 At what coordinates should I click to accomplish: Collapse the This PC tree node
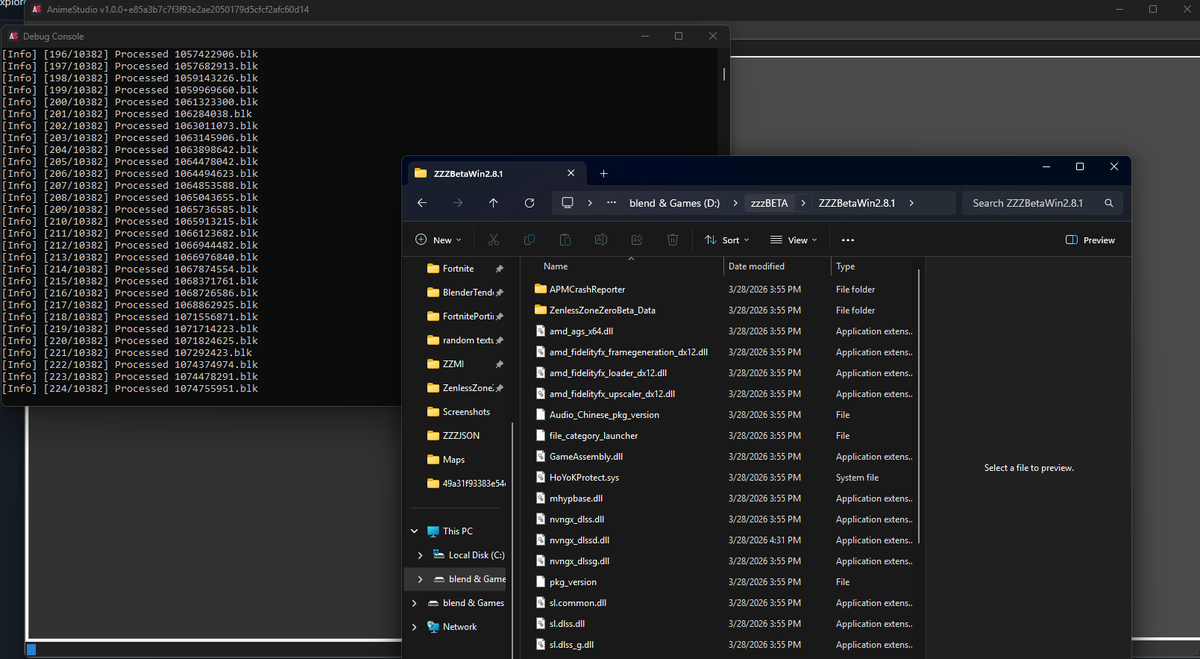click(415, 531)
